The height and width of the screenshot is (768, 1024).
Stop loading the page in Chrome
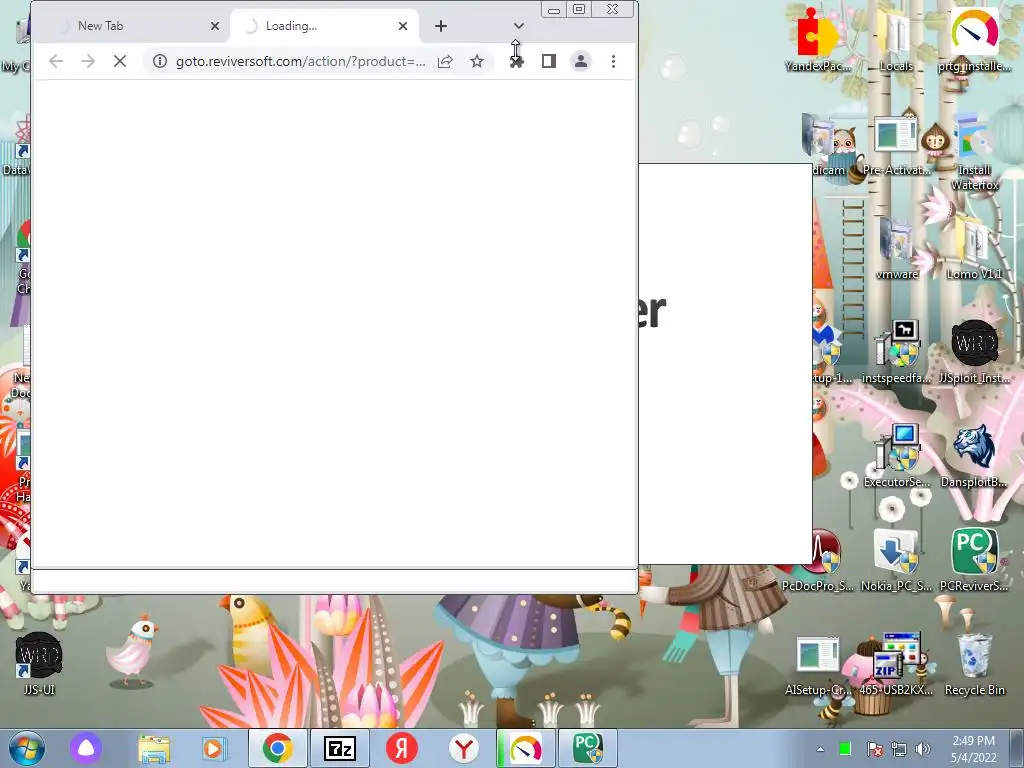pyautogui.click(x=120, y=61)
